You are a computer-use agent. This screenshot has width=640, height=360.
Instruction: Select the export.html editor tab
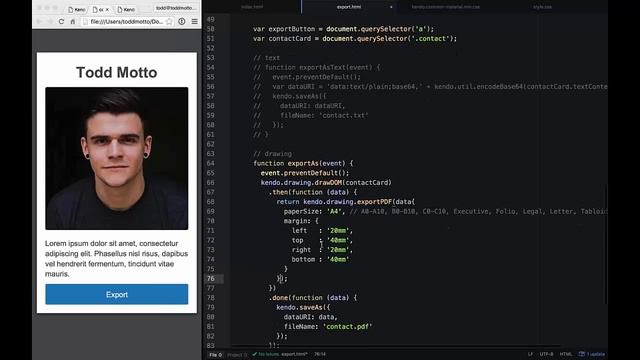point(349,7)
